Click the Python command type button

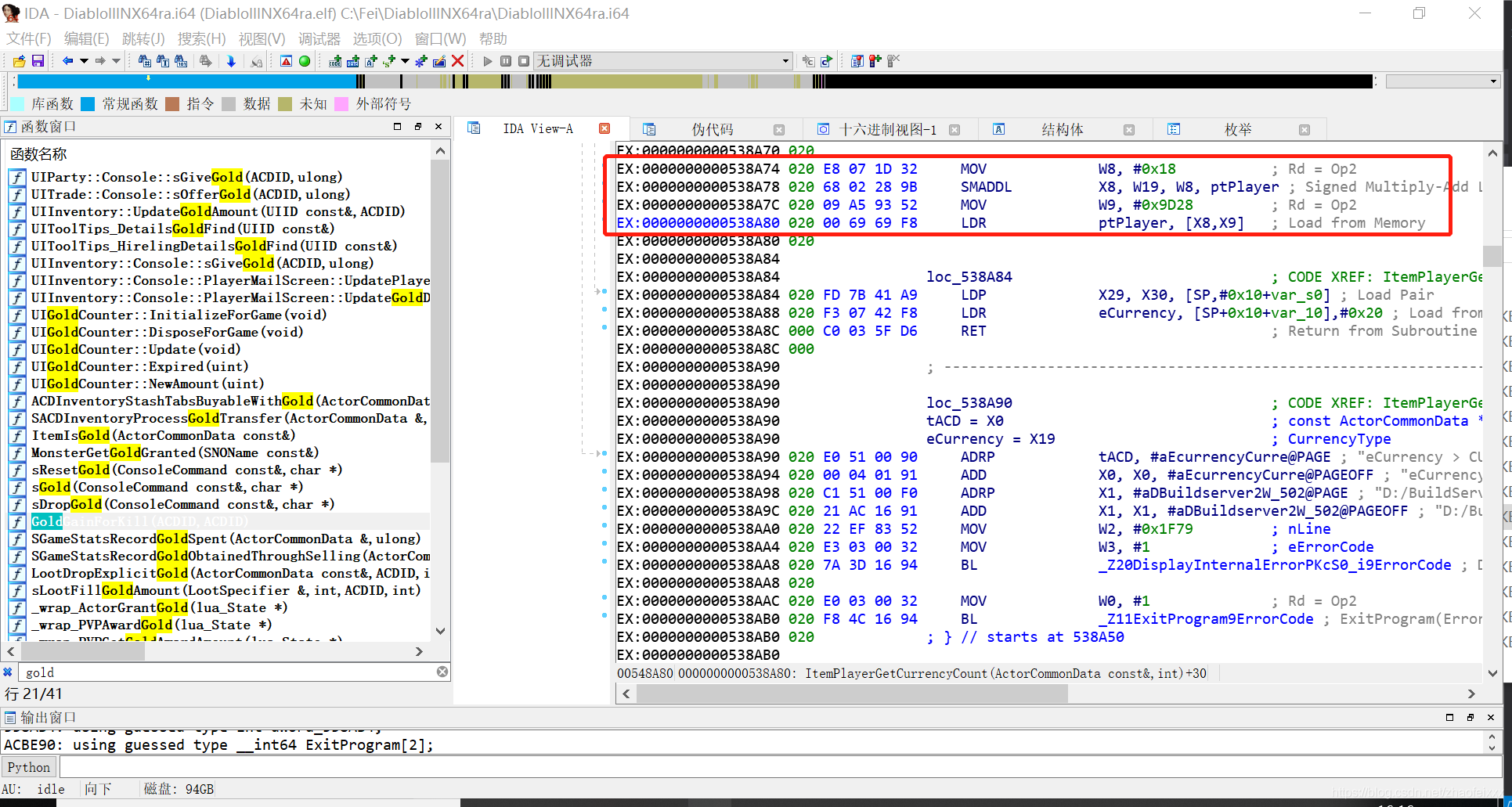point(29,767)
